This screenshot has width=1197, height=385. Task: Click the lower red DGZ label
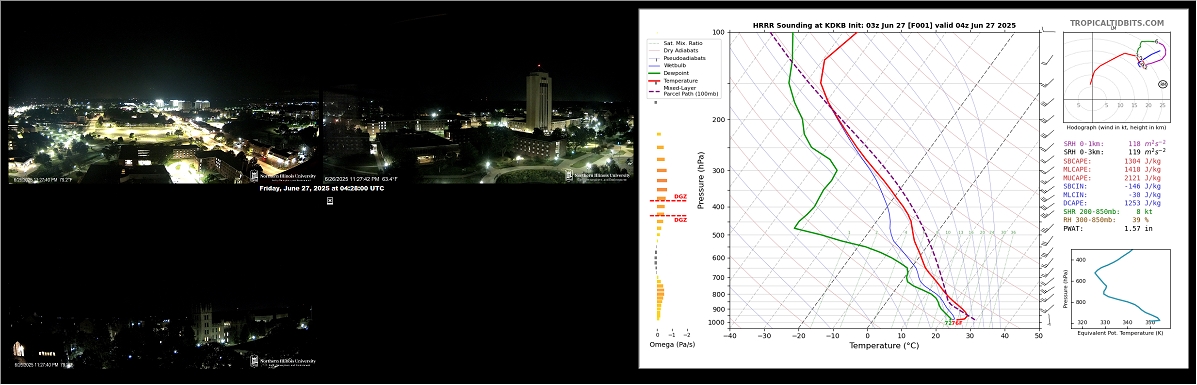(x=680, y=220)
